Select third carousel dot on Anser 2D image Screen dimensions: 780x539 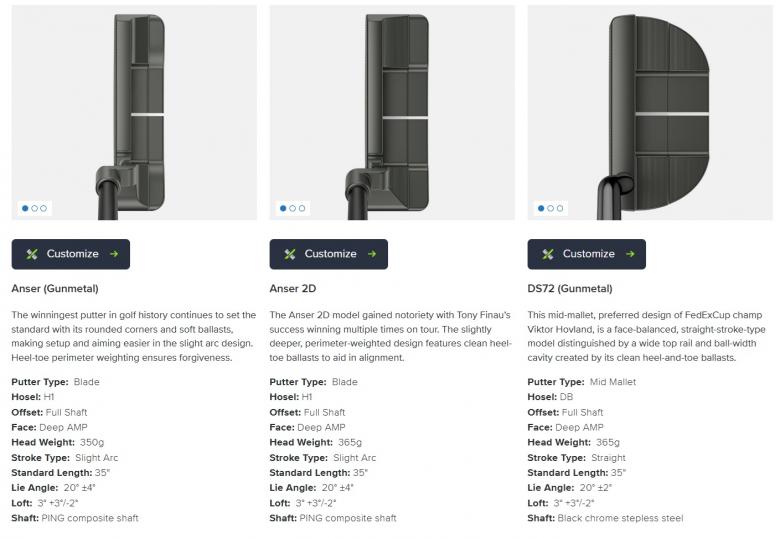[302, 208]
